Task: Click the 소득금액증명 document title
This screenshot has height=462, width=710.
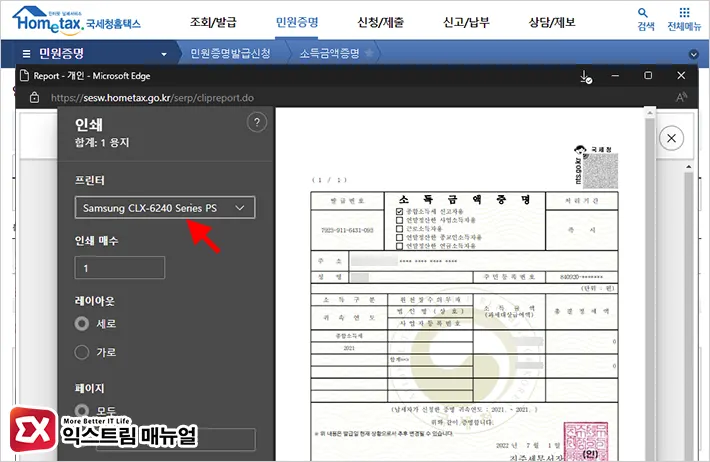Action: (x=465, y=199)
